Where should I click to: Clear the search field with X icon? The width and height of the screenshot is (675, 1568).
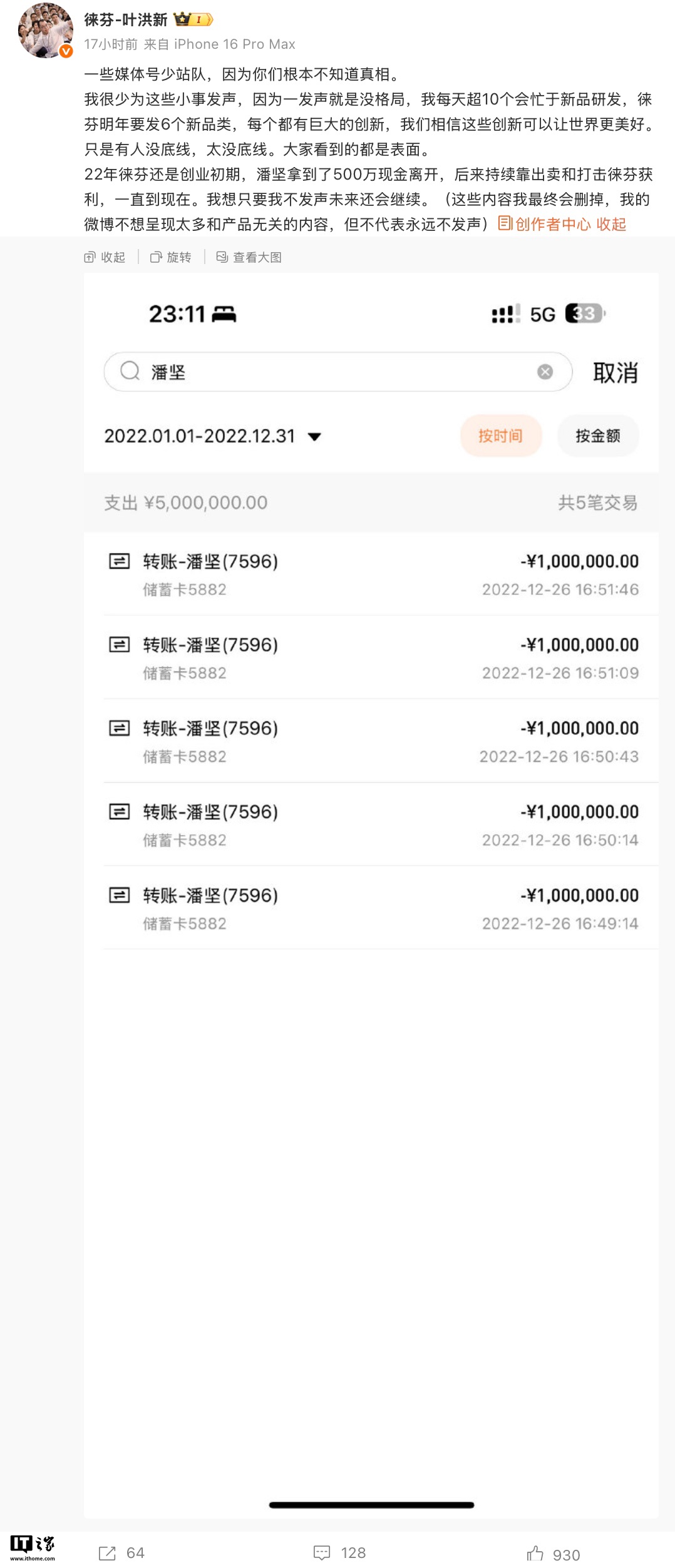(545, 372)
